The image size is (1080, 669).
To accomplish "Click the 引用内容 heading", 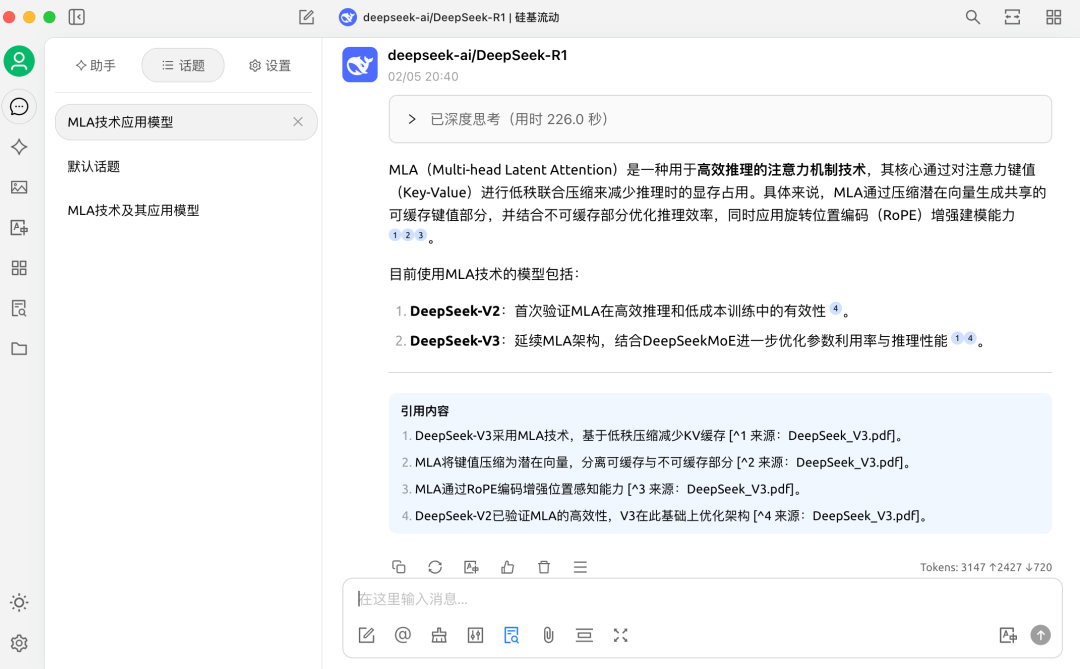I will click(x=424, y=411).
